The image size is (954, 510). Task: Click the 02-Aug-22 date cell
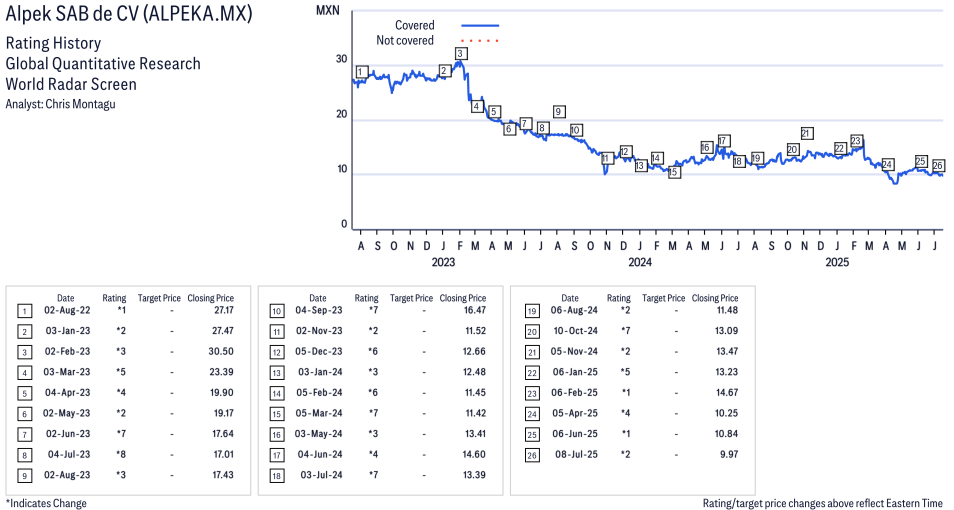pos(67,310)
